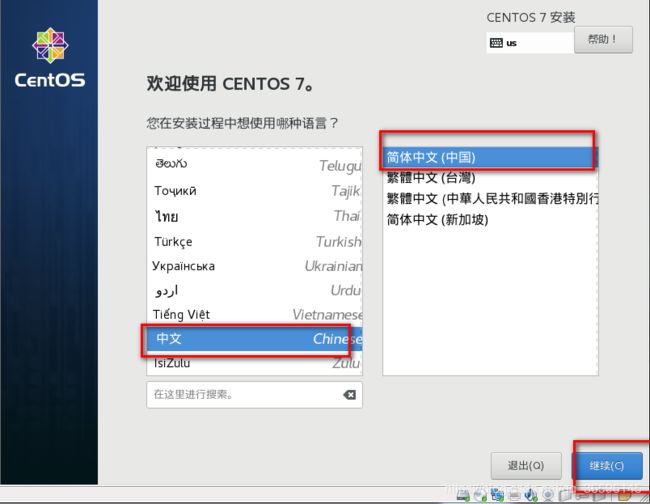Viewport: 650px width, 504px height.
Task: Select Urdu language row
Action: 254,290
